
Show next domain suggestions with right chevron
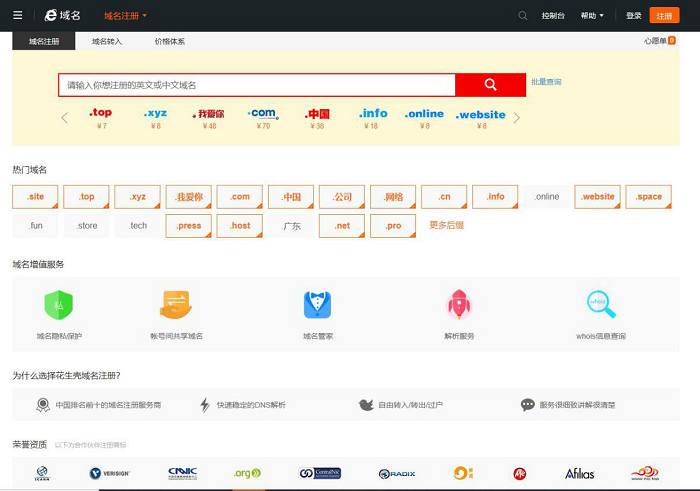517,118
